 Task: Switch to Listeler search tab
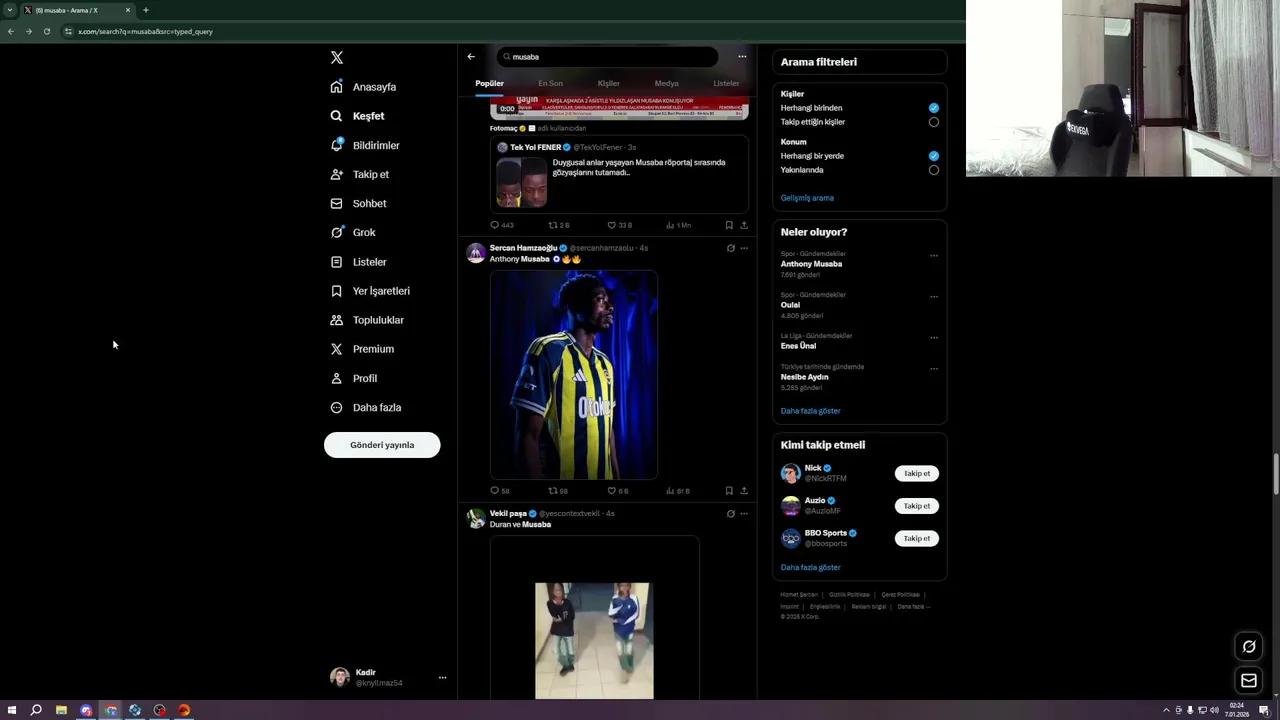(x=726, y=84)
